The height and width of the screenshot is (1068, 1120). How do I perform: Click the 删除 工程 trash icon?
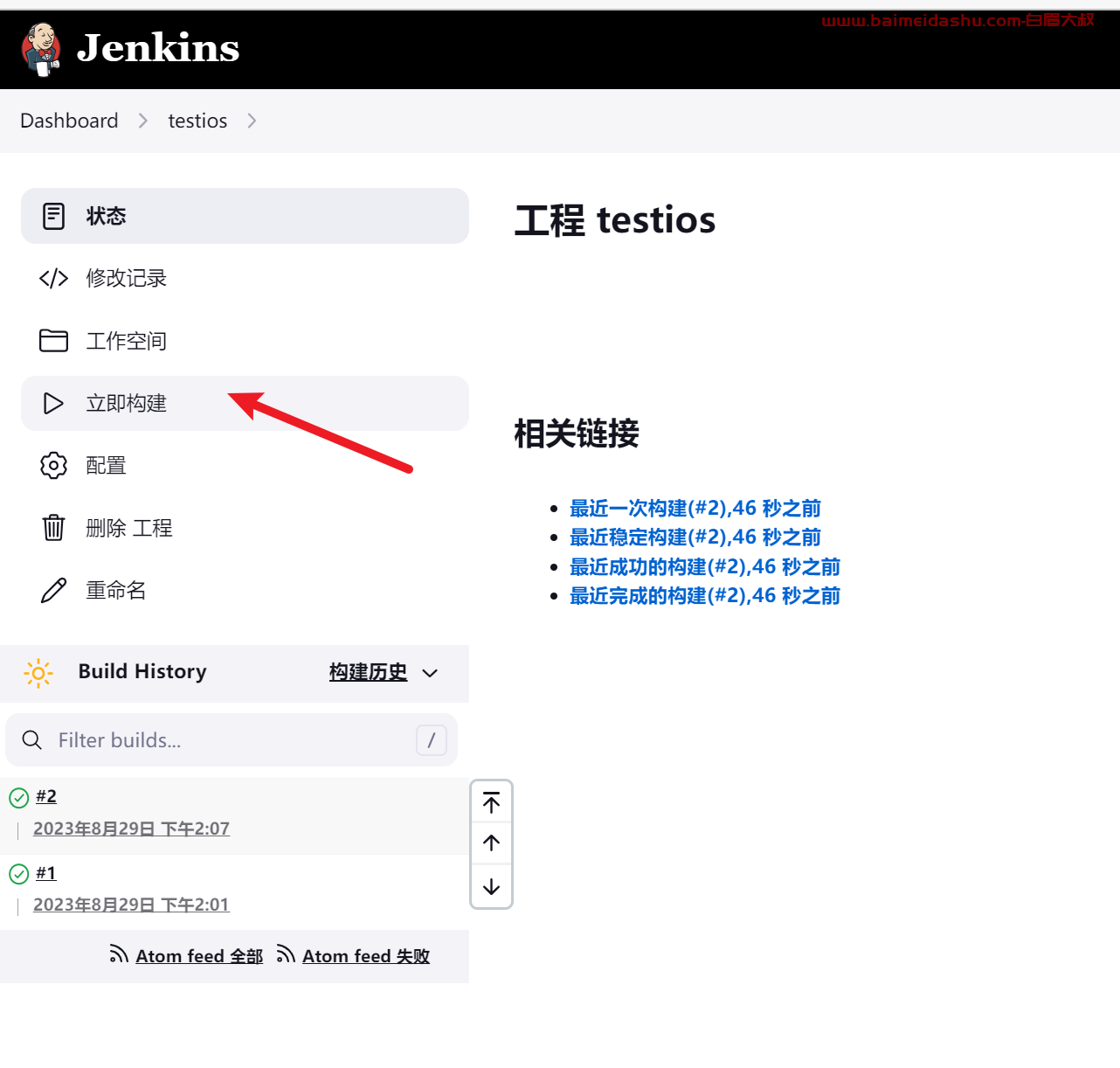pyautogui.click(x=53, y=528)
